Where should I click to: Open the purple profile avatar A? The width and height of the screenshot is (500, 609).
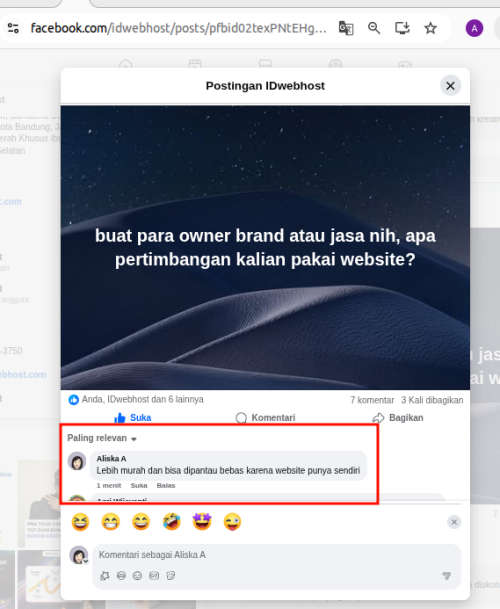(x=474, y=28)
